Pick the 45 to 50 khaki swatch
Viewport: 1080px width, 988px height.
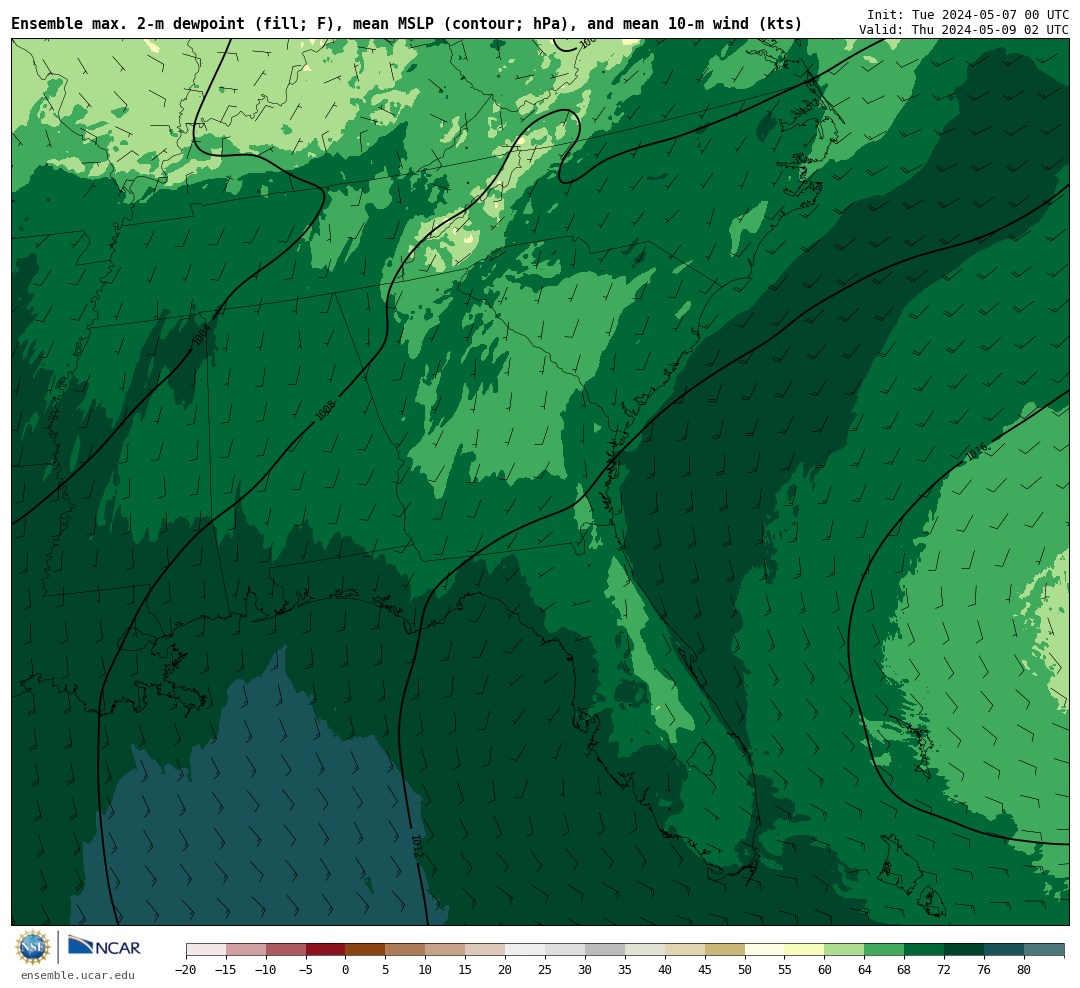[725, 949]
